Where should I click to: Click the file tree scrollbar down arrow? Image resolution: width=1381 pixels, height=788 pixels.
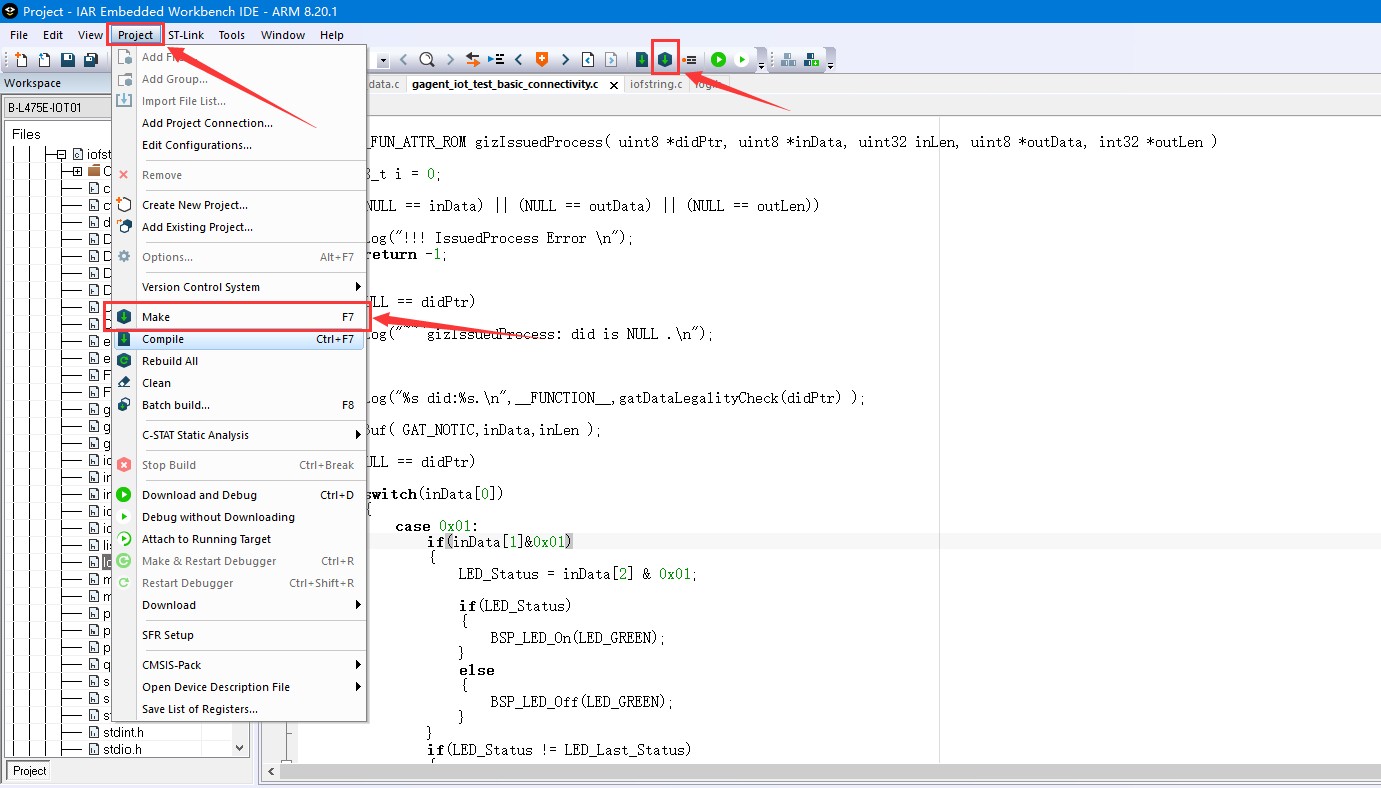pos(239,747)
